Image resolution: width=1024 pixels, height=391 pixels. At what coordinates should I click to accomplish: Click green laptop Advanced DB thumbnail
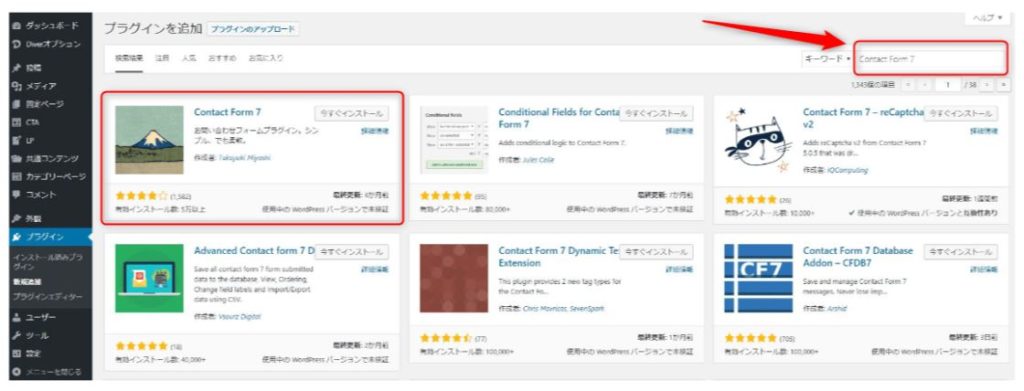coord(149,278)
